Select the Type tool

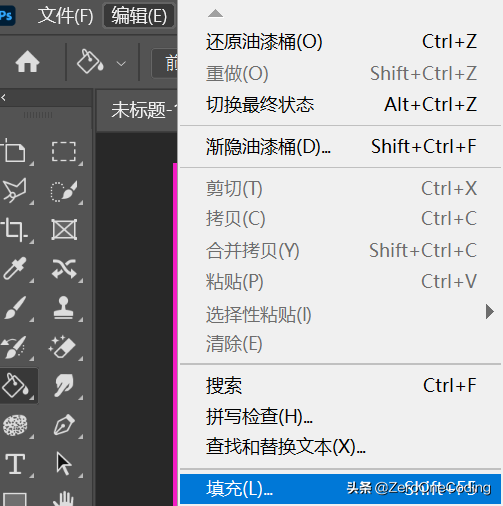[x=15, y=464]
